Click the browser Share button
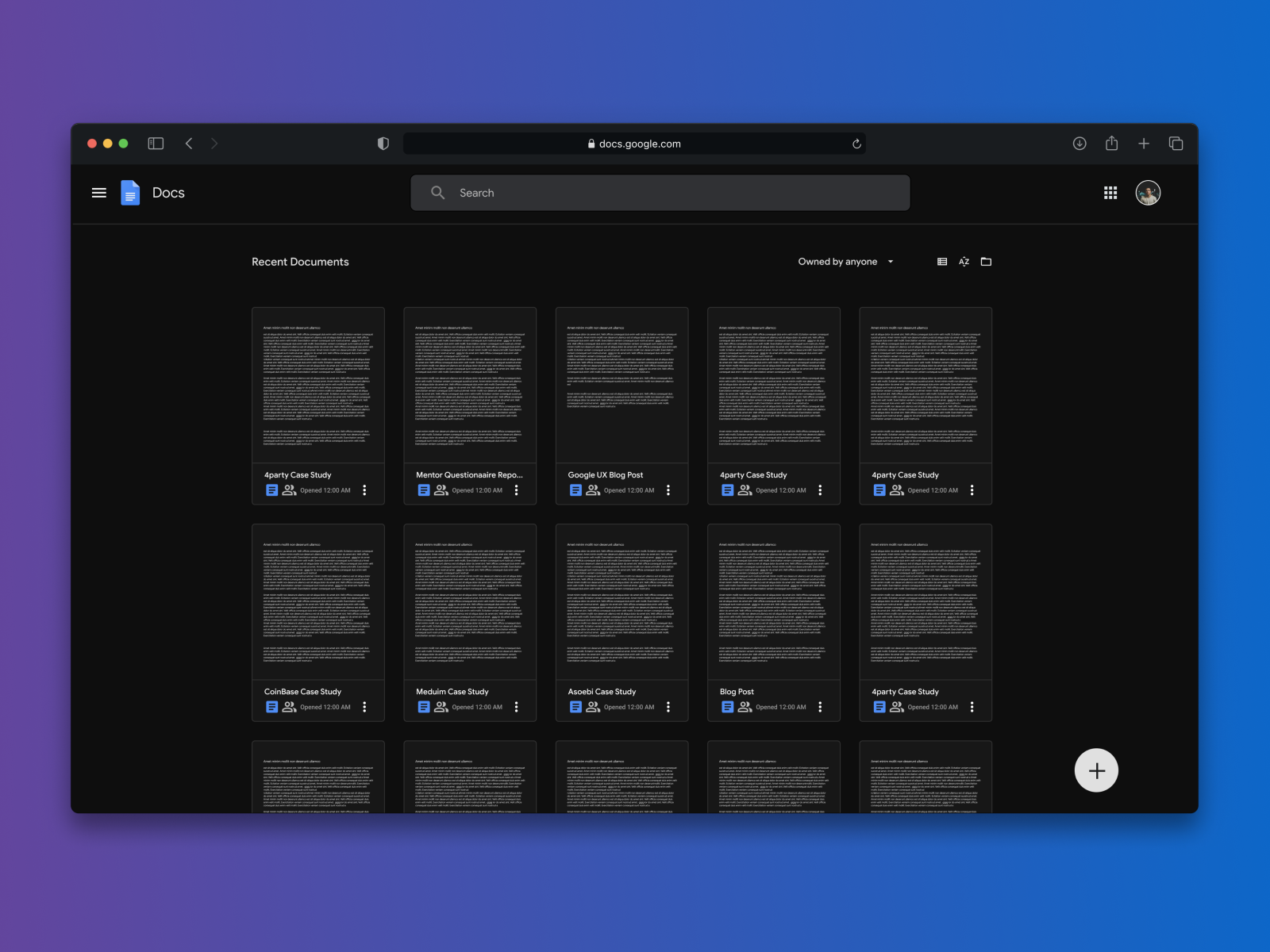This screenshot has height=952, width=1270. 1111,143
